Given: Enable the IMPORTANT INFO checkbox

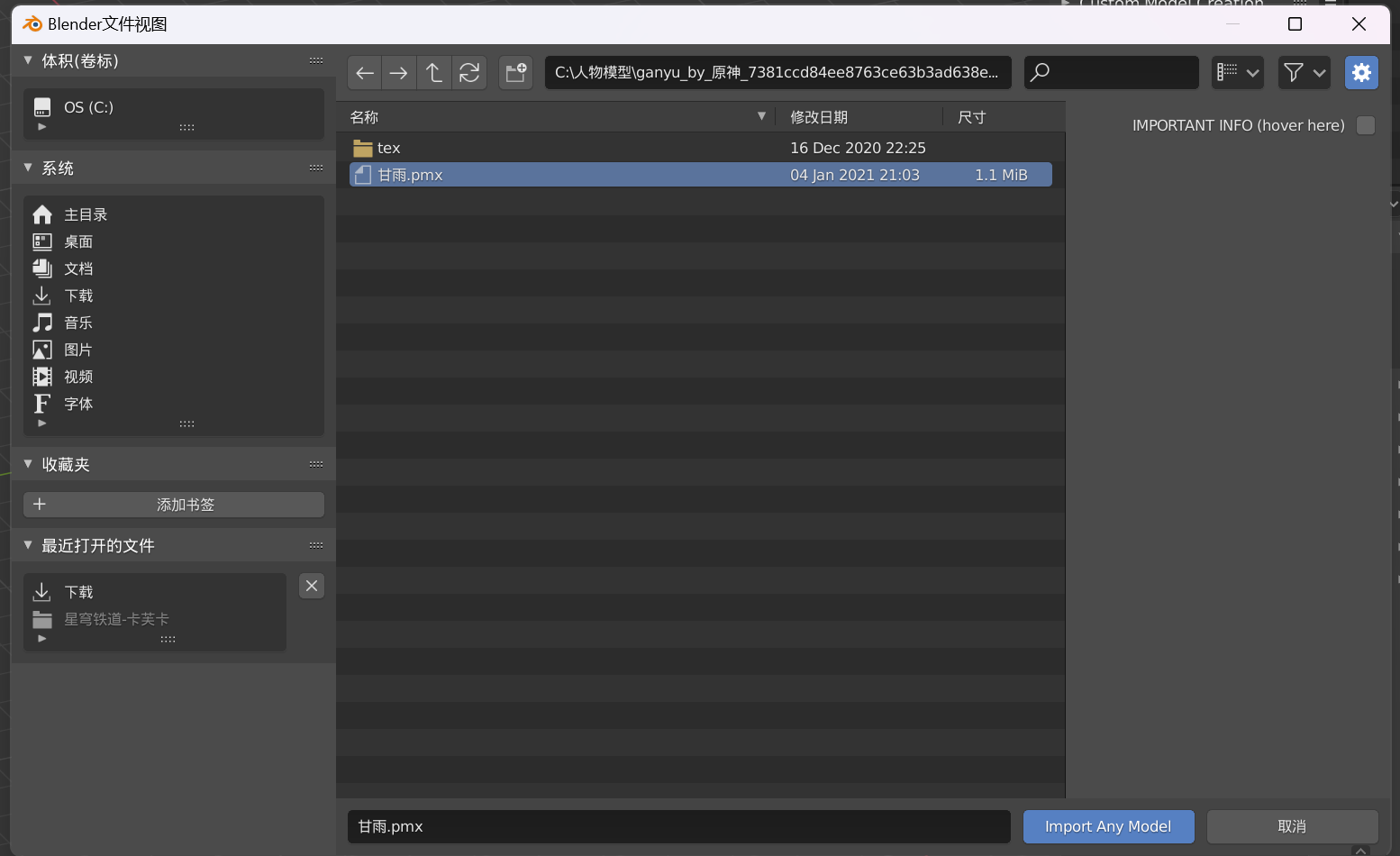Looking at the screenshot, I should click(1366, 125).
